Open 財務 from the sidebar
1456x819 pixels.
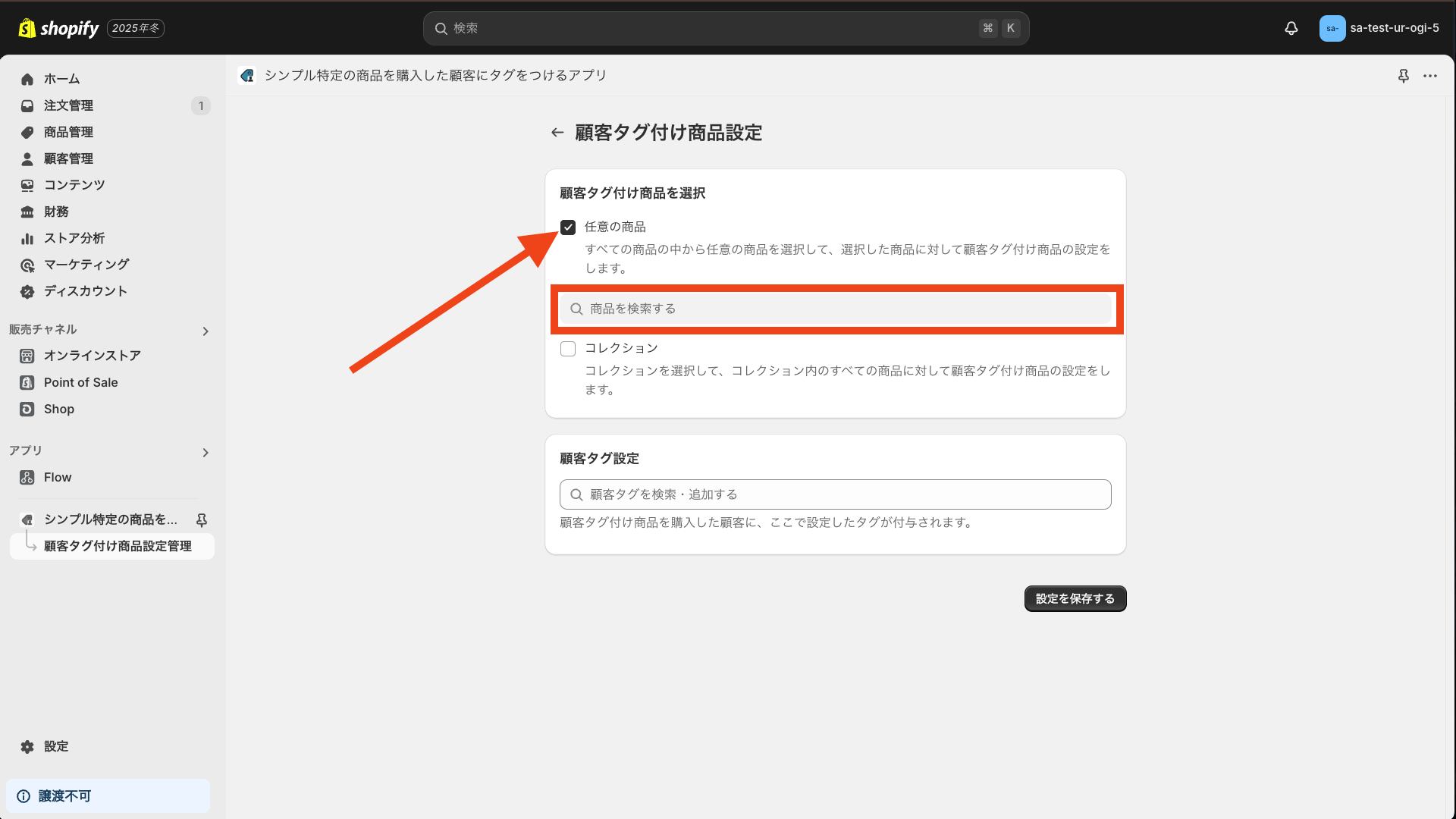tap(55, 212)
